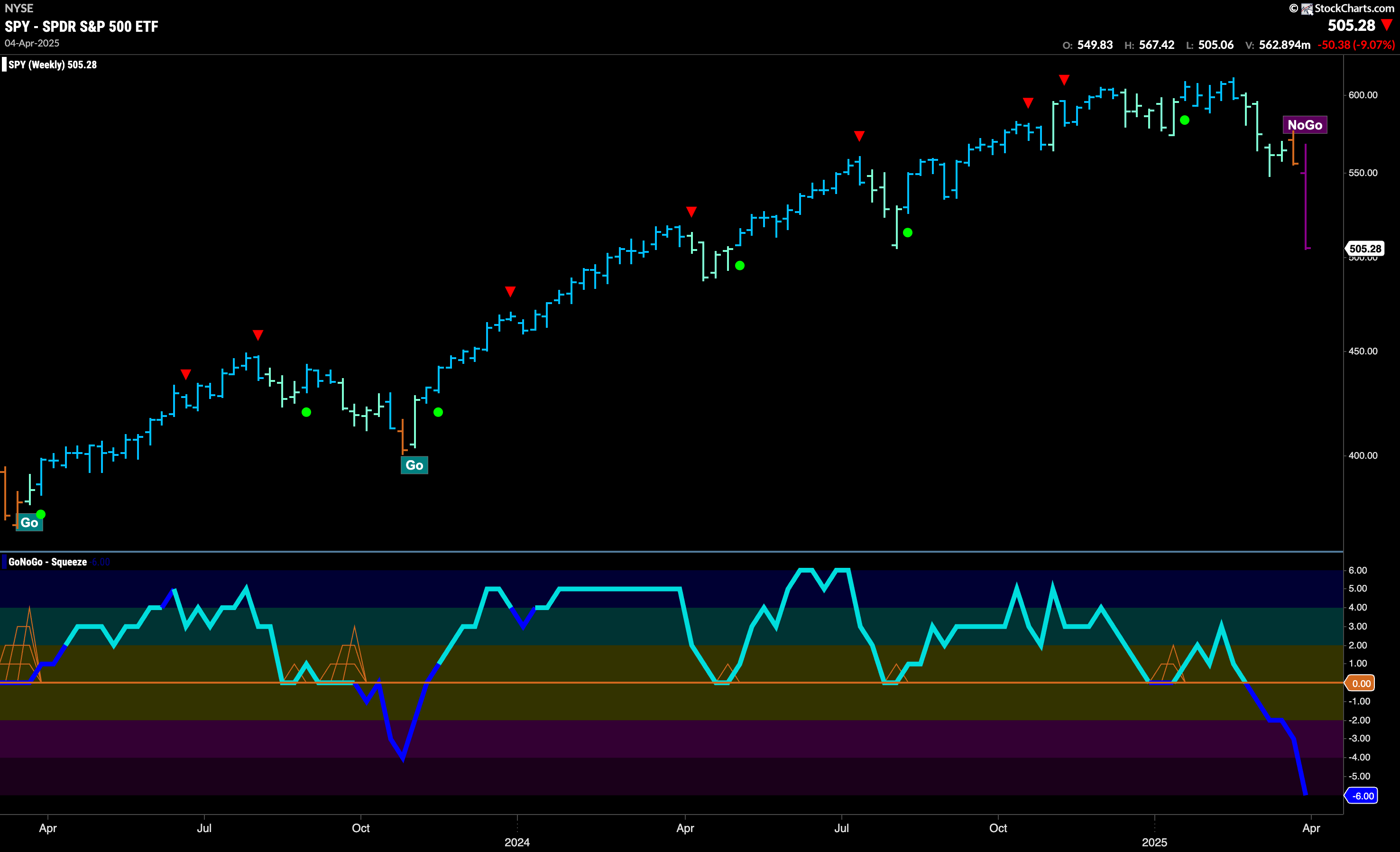Image resolution: width=1400 pixels, height=852 pixels.
Task: Click the 2024 year label on time axis
Action: pos(517,843)
